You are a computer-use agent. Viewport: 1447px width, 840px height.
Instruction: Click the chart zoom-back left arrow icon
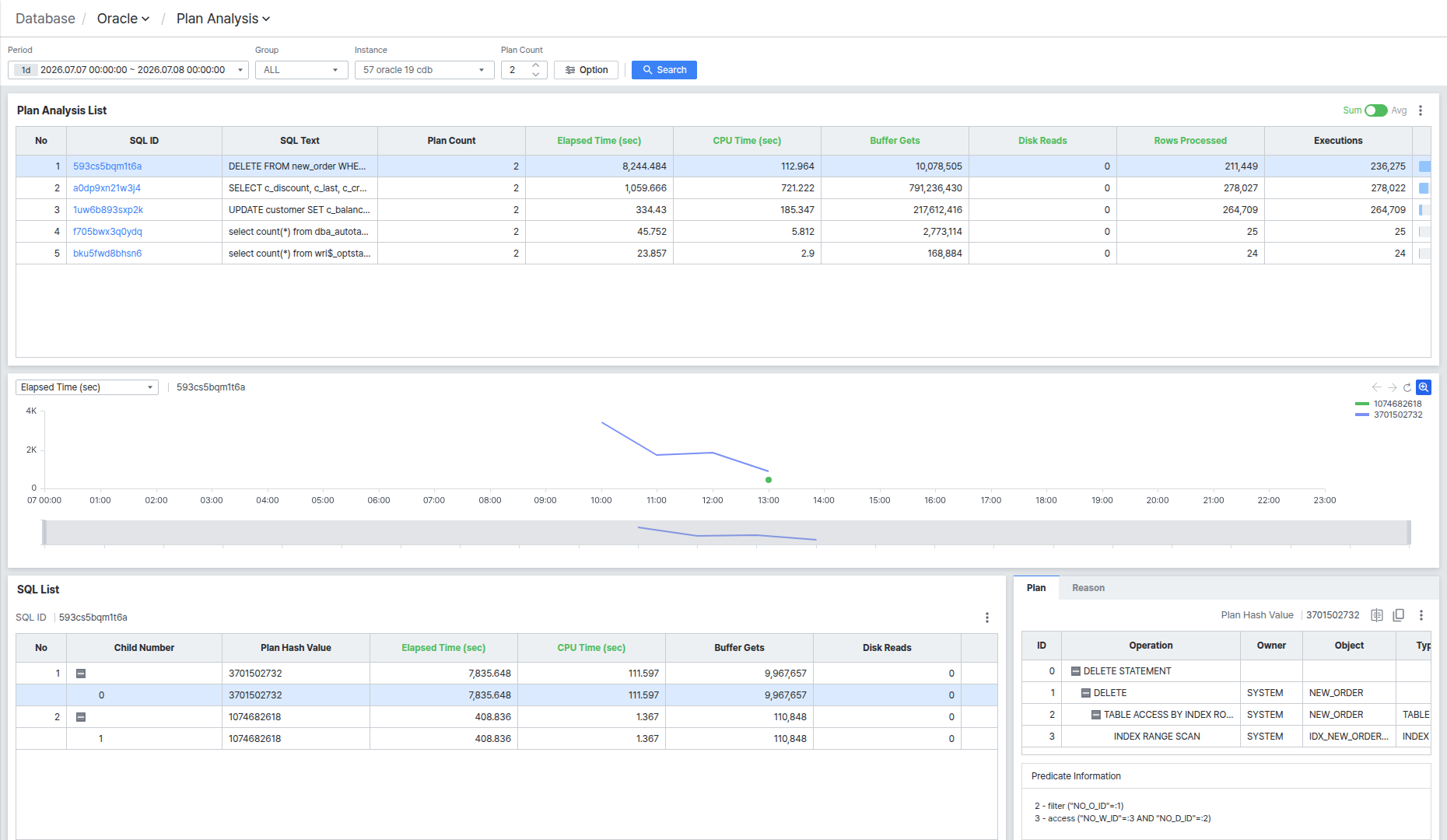[1376, 387]
